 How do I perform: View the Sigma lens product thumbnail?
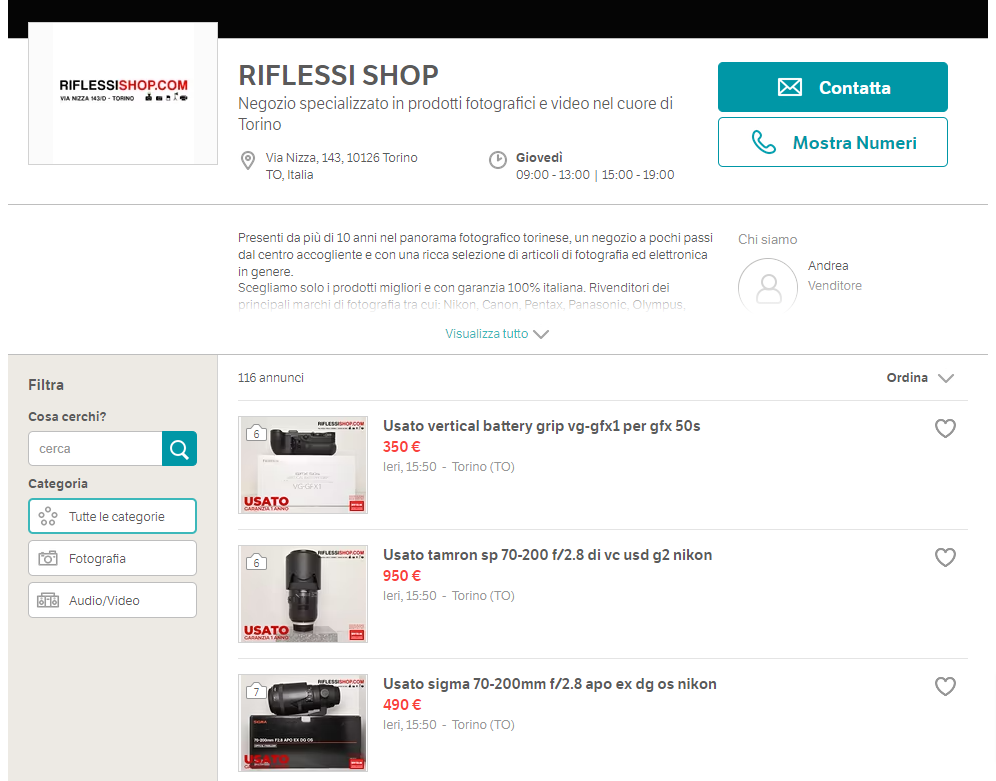coord(303,723)
